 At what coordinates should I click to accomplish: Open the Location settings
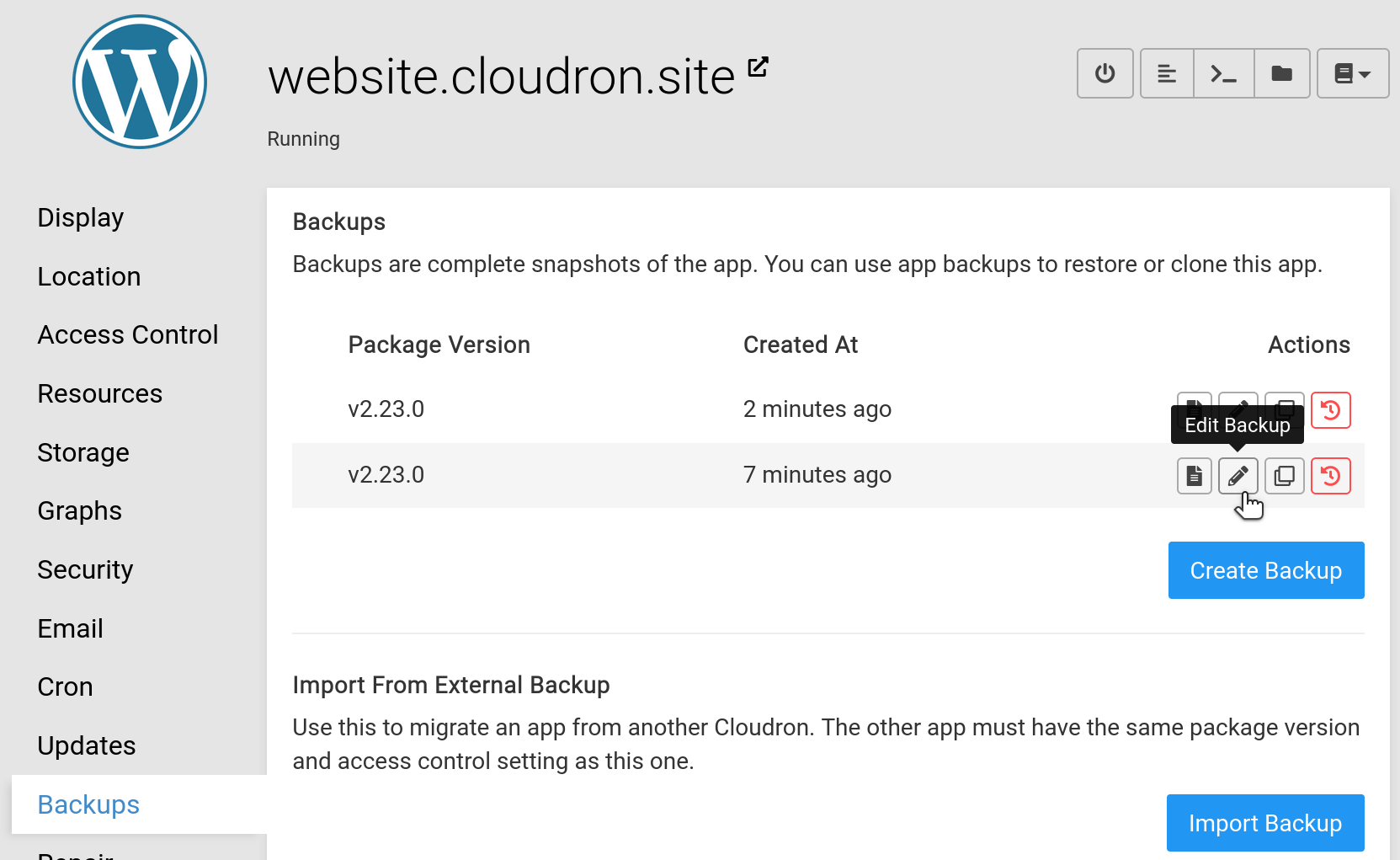pos(89,277)
